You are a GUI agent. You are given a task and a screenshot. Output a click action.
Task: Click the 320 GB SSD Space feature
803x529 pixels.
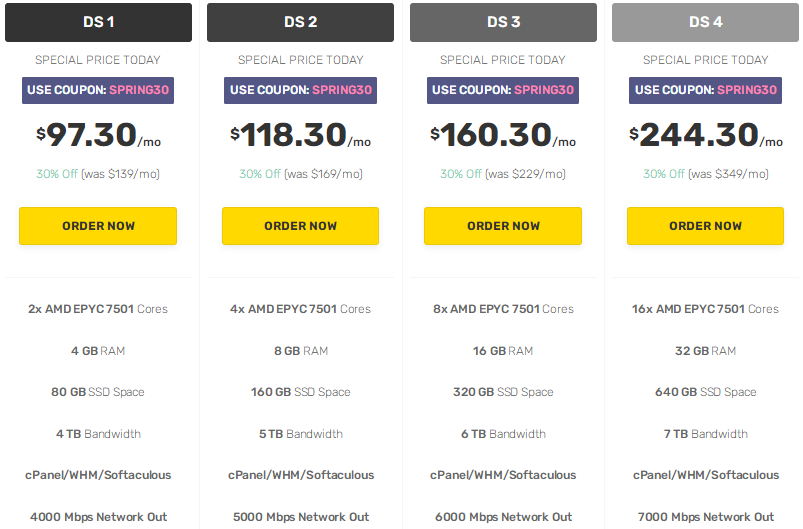tap(503, 392)
